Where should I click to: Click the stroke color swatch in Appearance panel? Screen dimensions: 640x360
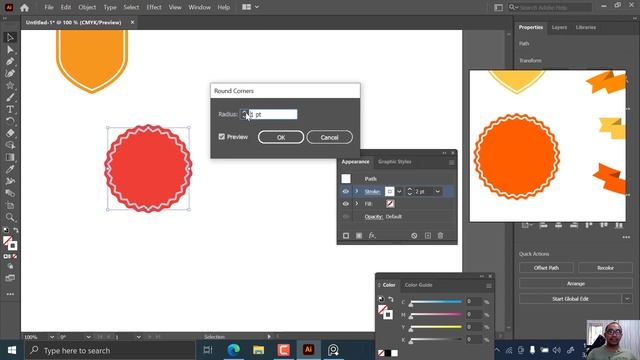click(x=390, y=191)
